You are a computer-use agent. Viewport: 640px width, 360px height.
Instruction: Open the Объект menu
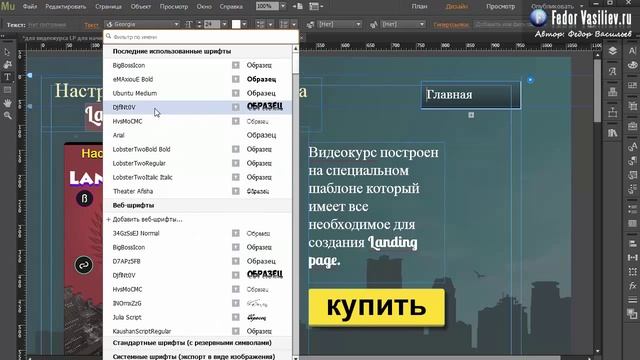coord(141,7)
